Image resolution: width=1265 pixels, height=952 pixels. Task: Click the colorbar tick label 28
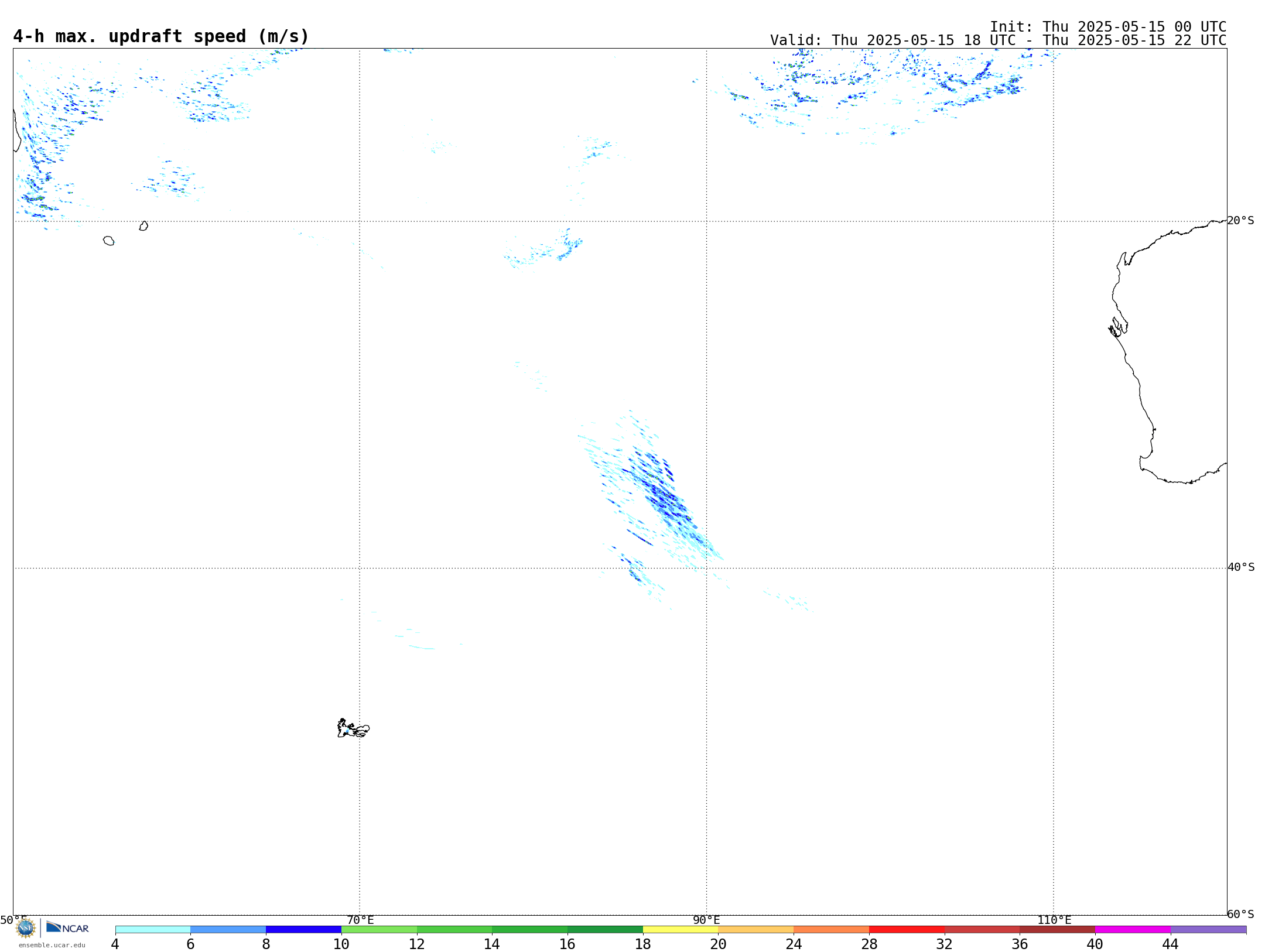pos(869,944)
